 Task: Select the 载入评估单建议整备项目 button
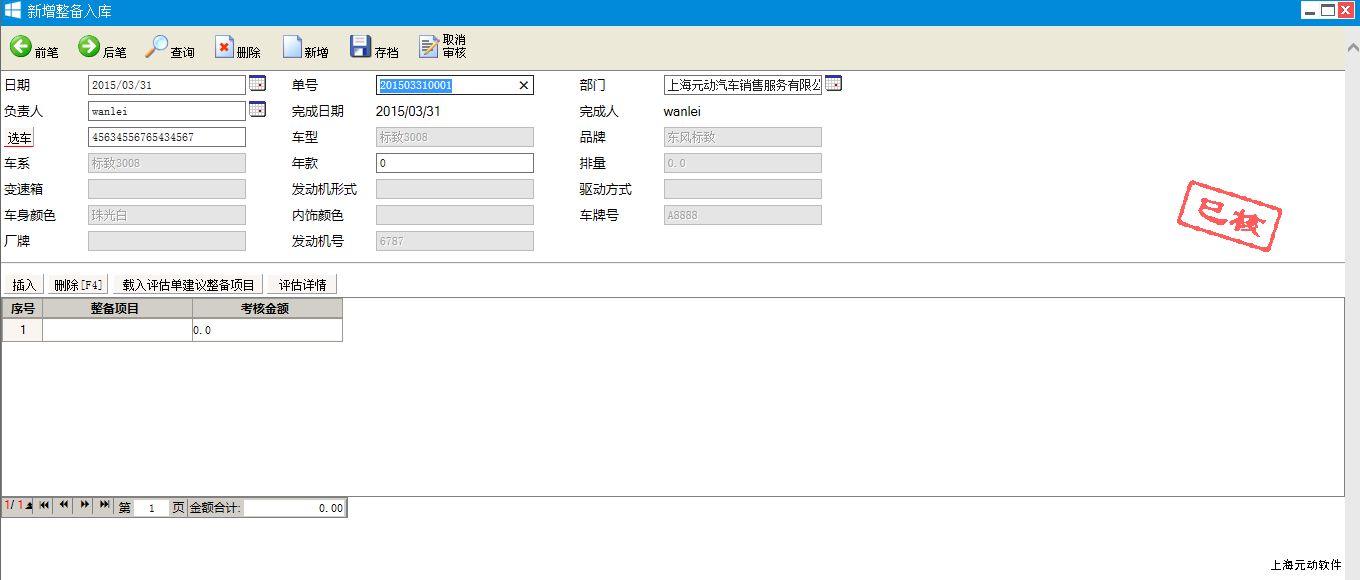(x=189, y=285)
